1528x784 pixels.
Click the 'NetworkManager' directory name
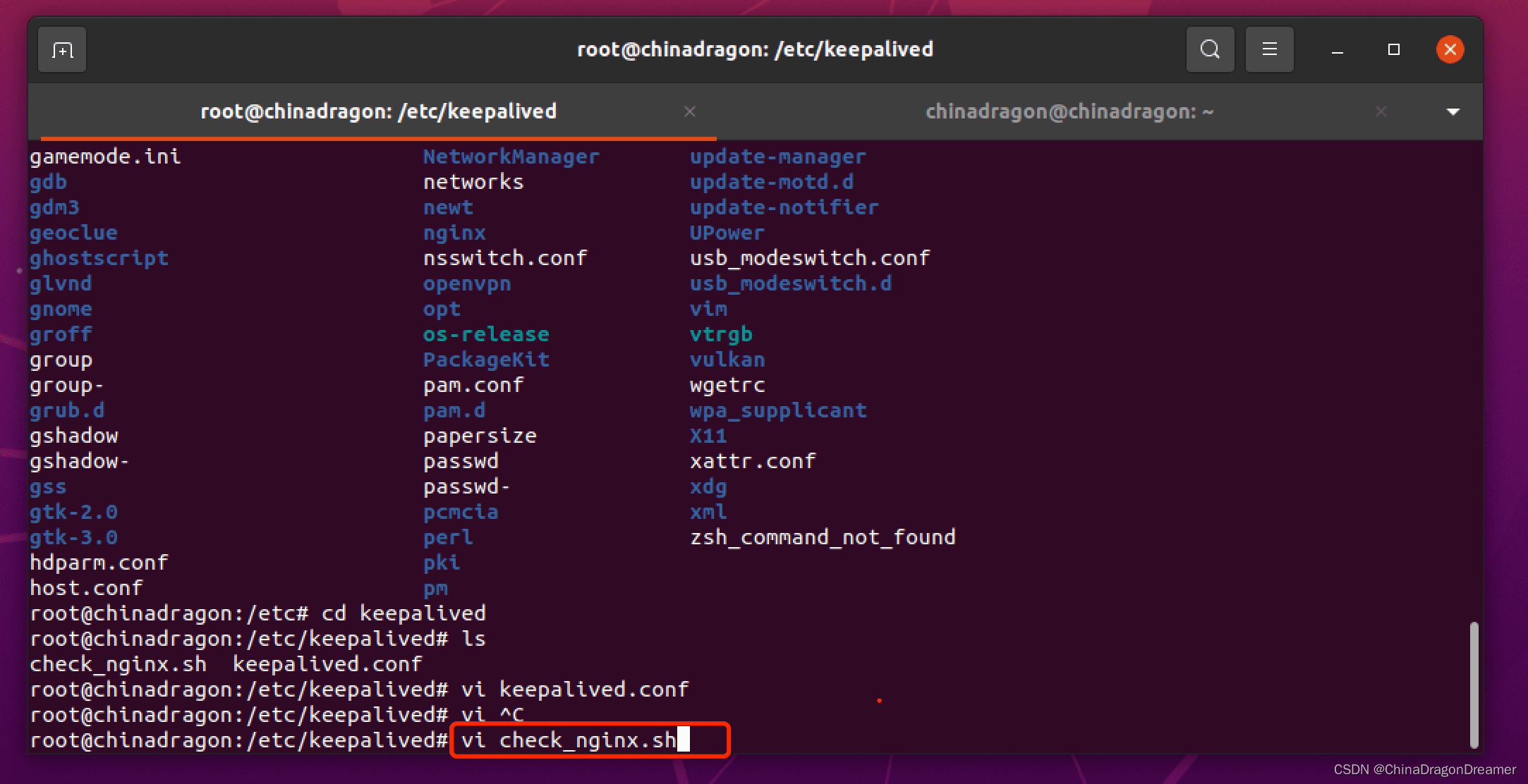pos(511,157)
